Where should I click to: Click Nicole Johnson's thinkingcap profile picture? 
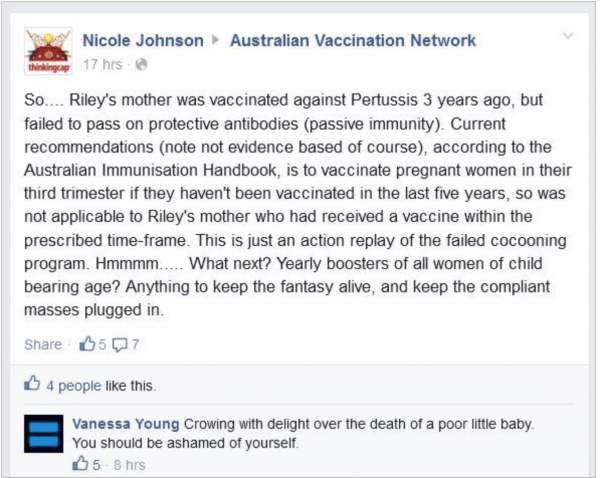(x=48, y=51)
